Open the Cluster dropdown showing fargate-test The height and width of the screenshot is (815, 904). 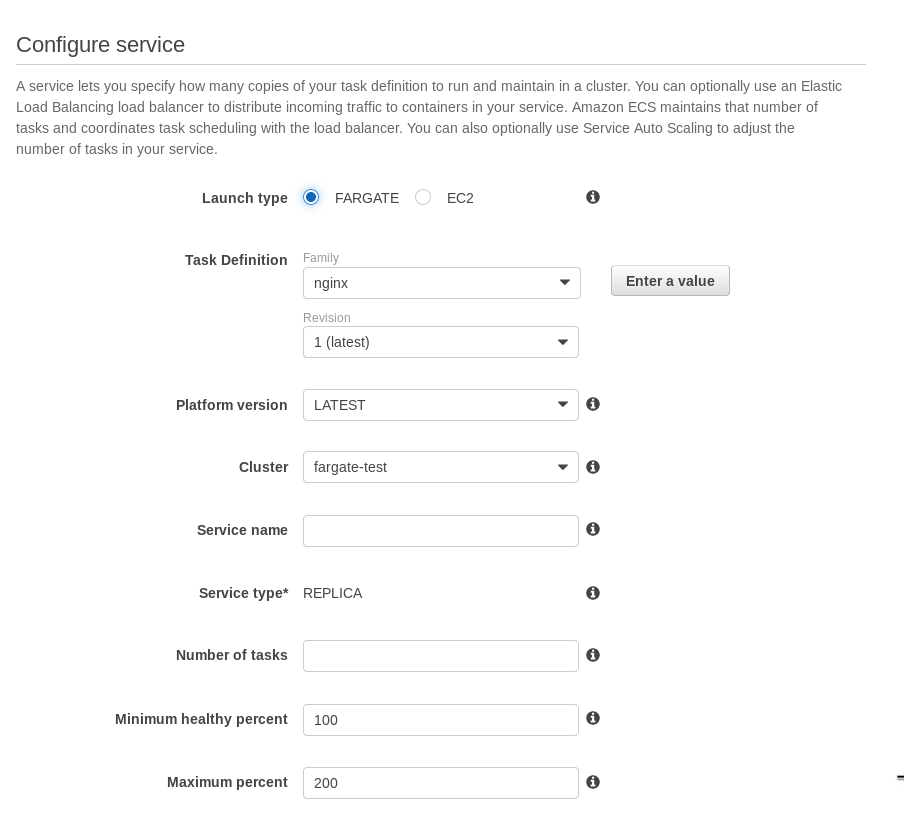click(x=440, y=467)
